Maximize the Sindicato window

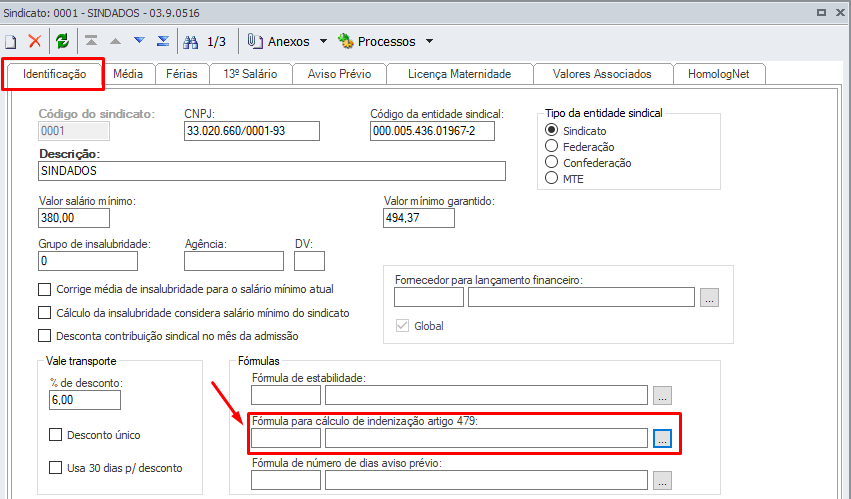point(822,12)
